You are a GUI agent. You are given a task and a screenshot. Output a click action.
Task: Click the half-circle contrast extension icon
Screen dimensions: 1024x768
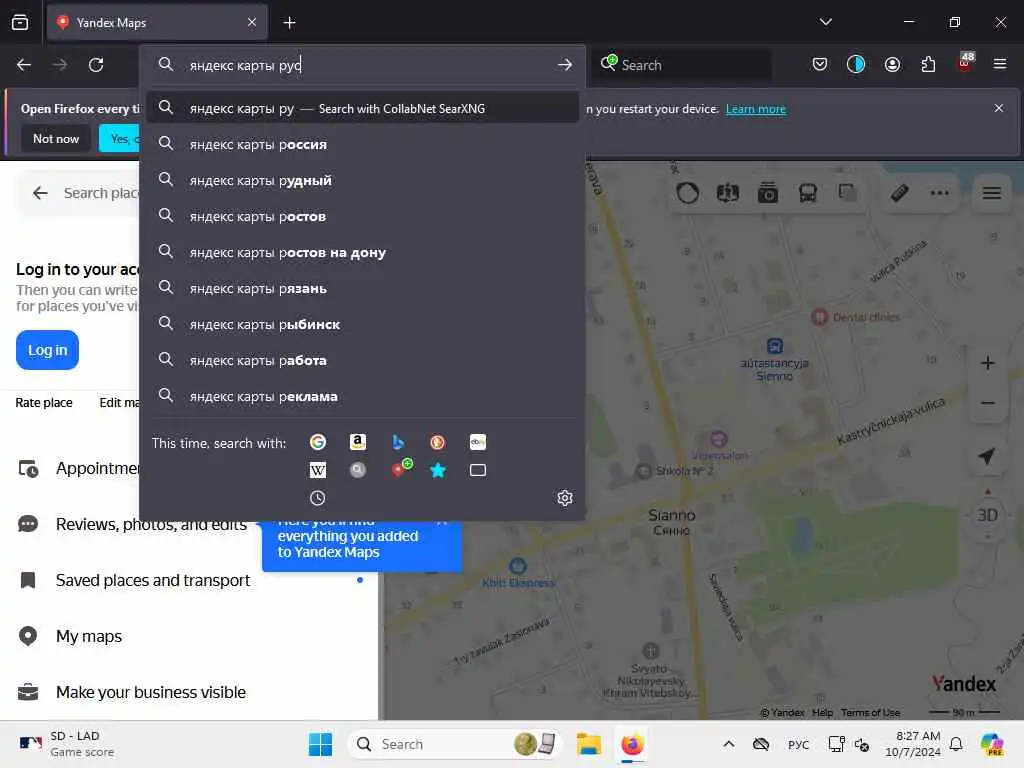856,64
